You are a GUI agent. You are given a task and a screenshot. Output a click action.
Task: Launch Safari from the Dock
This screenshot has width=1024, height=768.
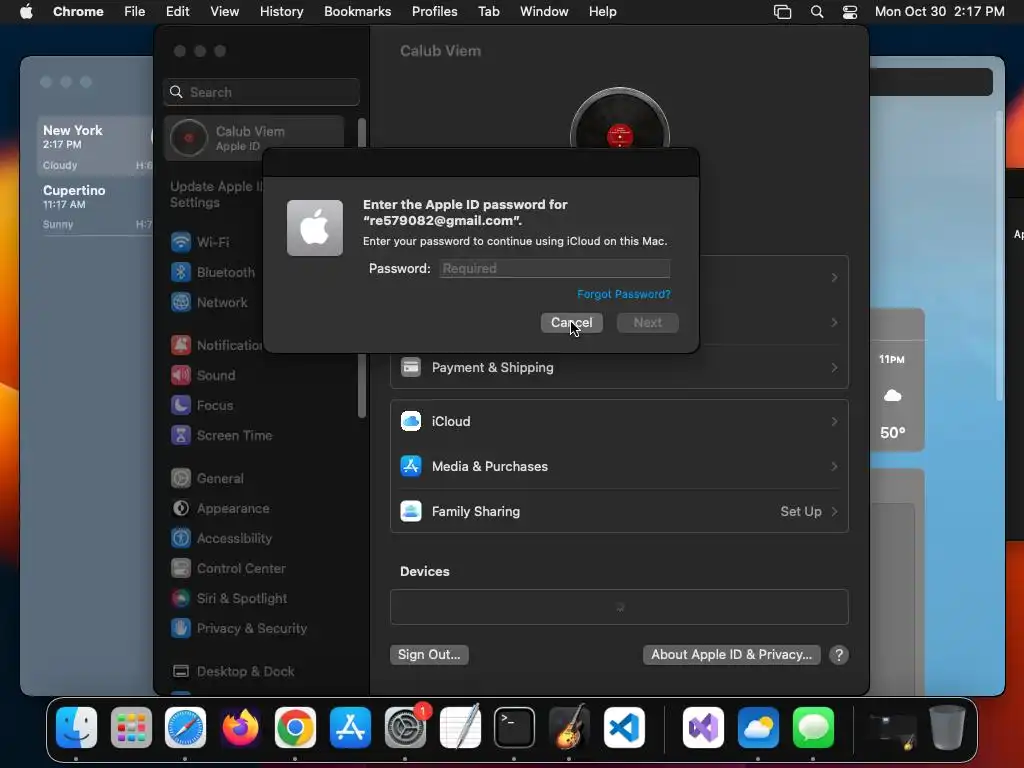click(185, 728)
